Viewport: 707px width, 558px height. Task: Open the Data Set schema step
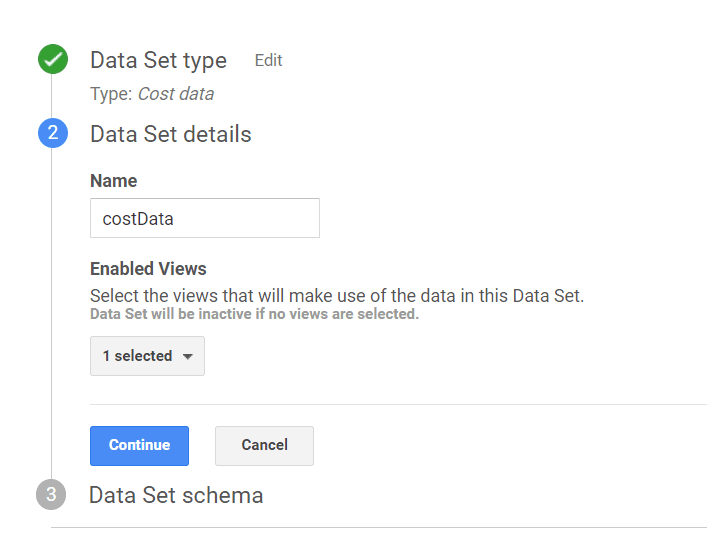coord(176,495)
